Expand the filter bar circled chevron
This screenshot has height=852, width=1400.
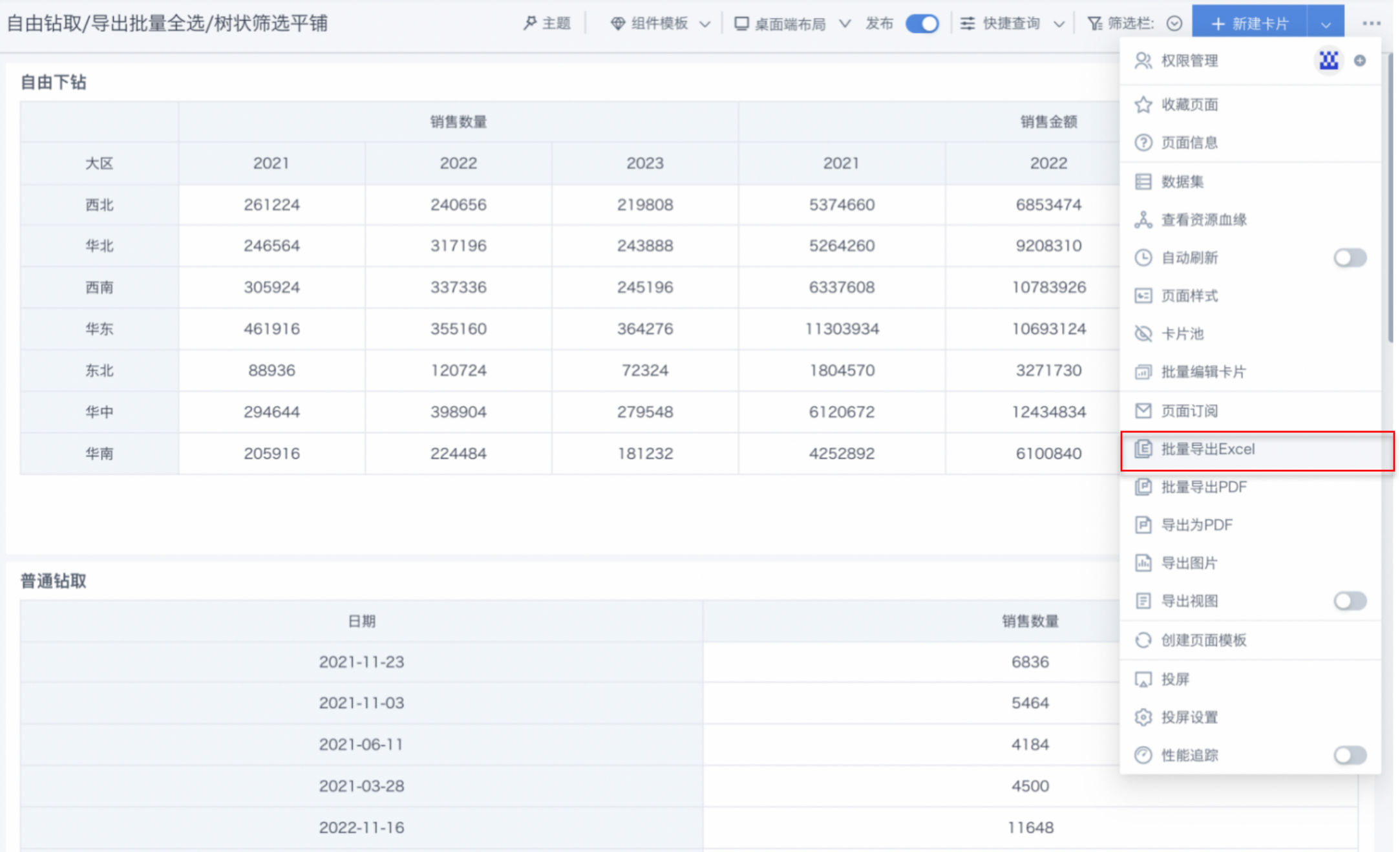pos(1174,24)
